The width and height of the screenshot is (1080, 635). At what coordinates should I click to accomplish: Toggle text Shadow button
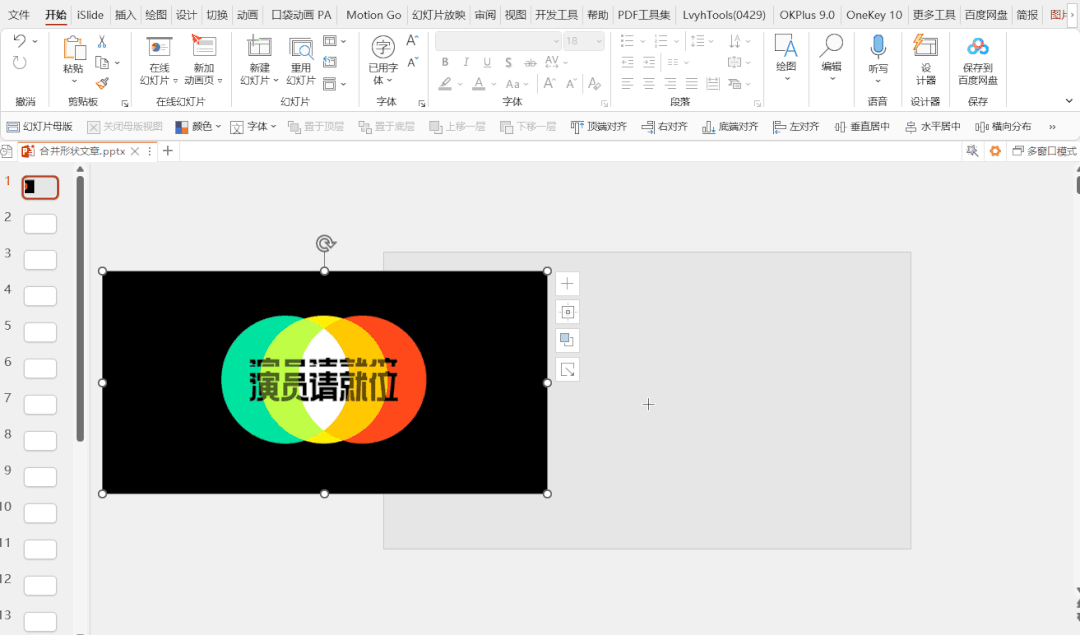coord(508,63)
